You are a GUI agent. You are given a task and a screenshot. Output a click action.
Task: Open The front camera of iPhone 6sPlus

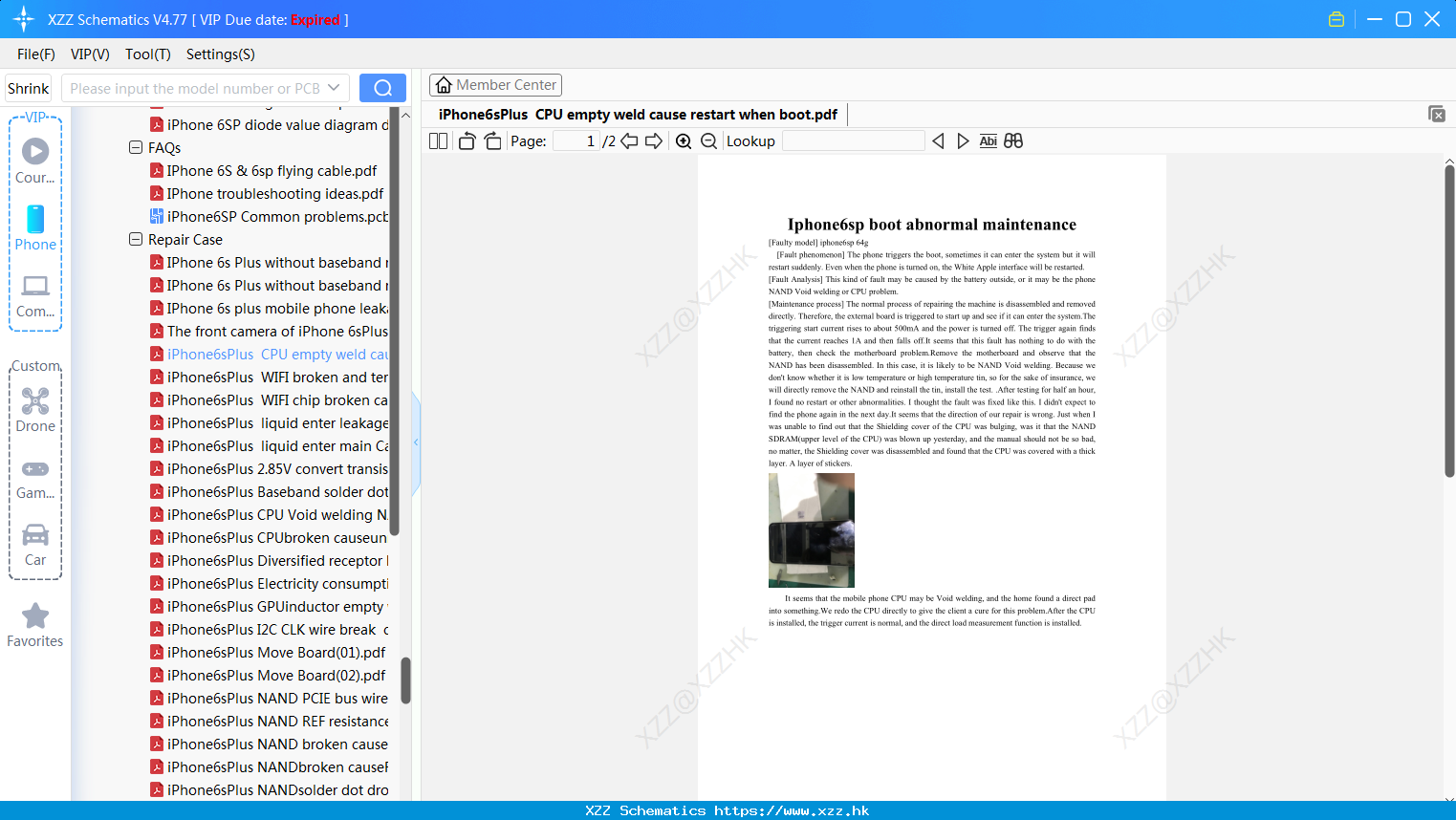[270, 332]
